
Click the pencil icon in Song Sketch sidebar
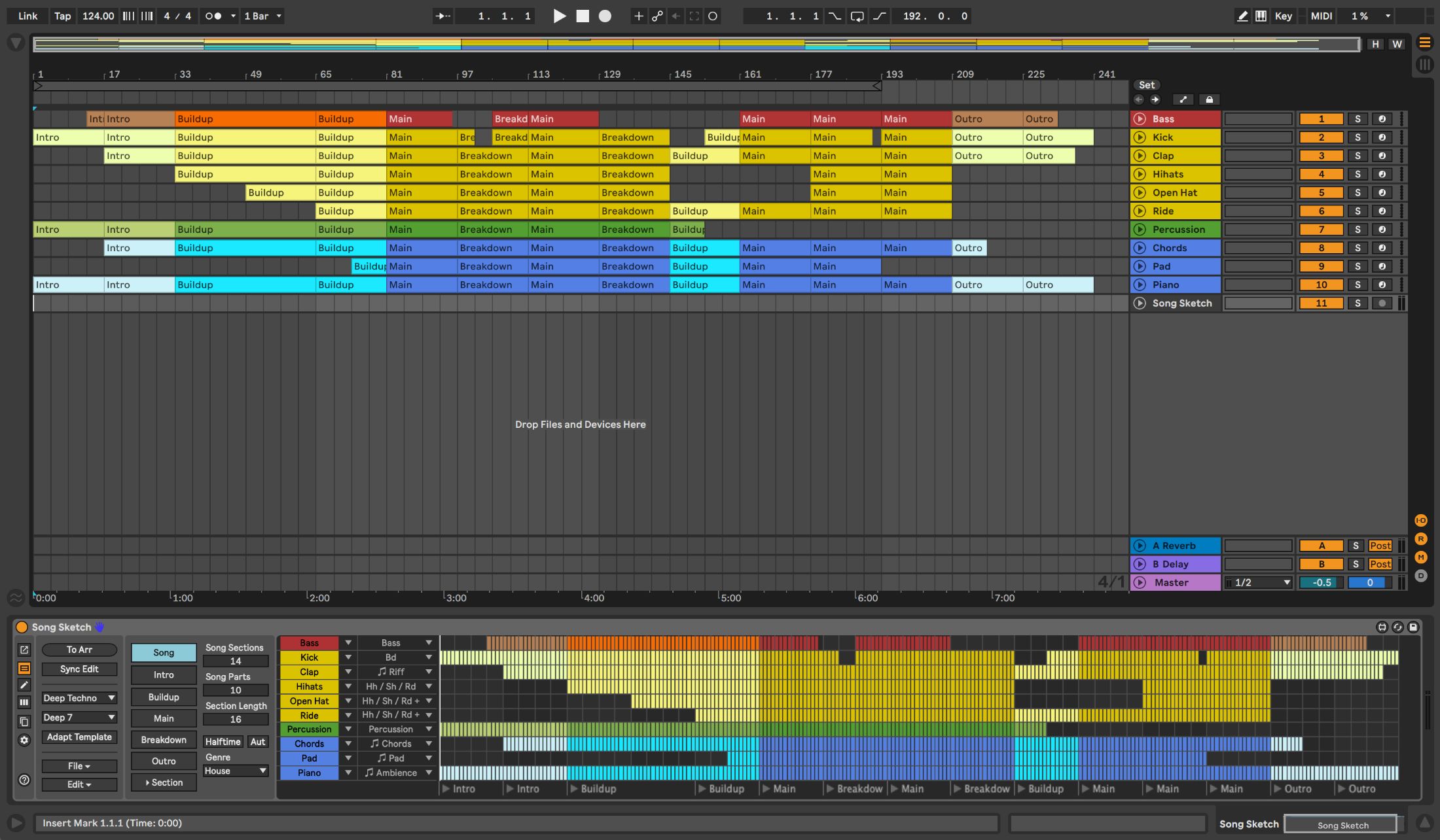pyautogui.click(x=24, y=685)
